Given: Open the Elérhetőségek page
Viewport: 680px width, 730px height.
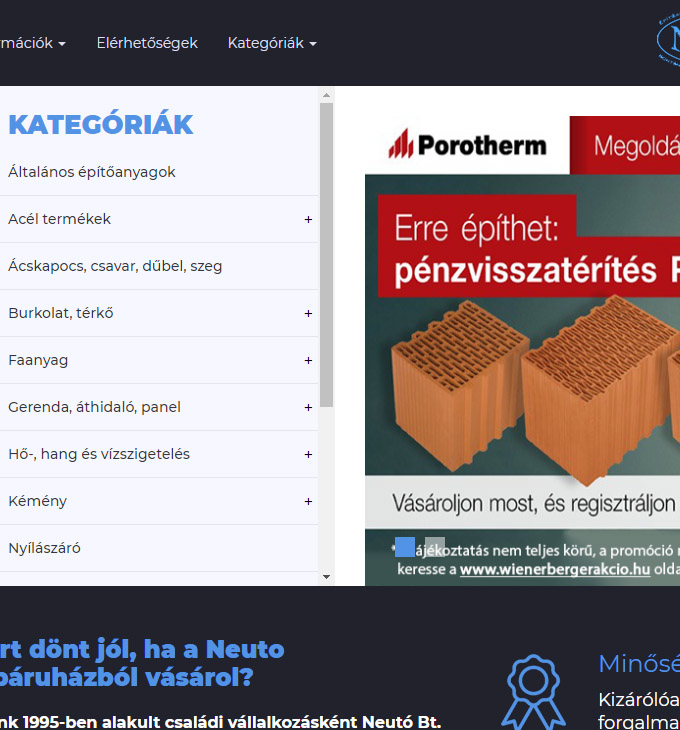Looking at the screenshot, I should [147, 43].
